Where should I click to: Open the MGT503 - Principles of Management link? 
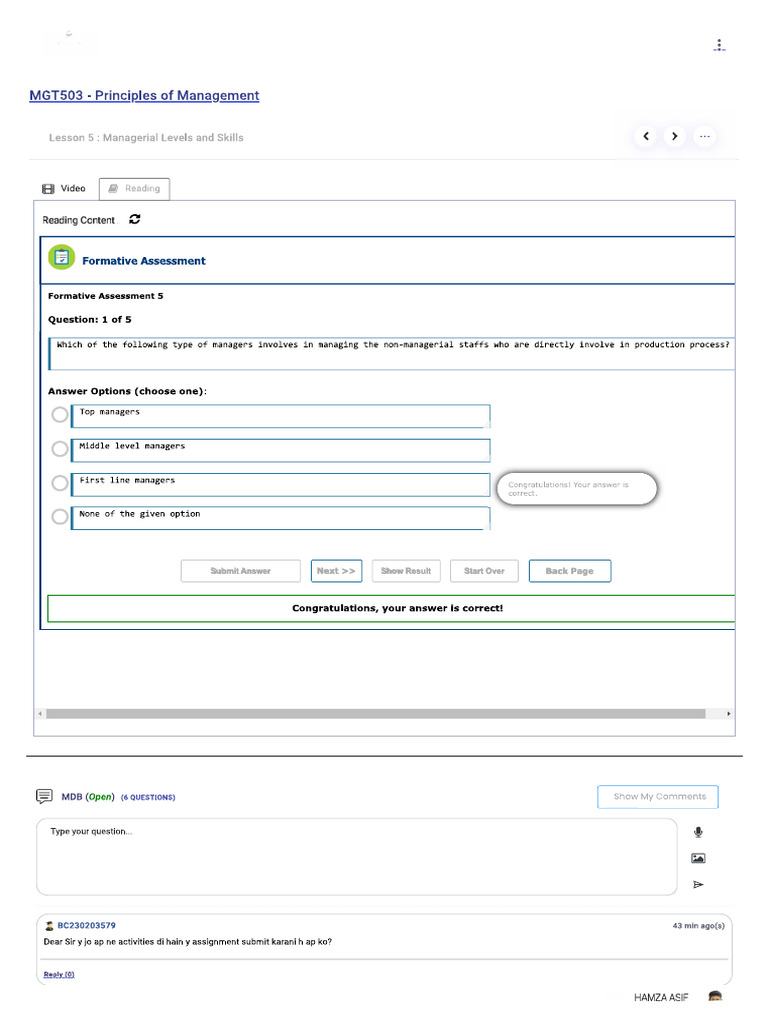pyautogui.click(x=144, y=95)
